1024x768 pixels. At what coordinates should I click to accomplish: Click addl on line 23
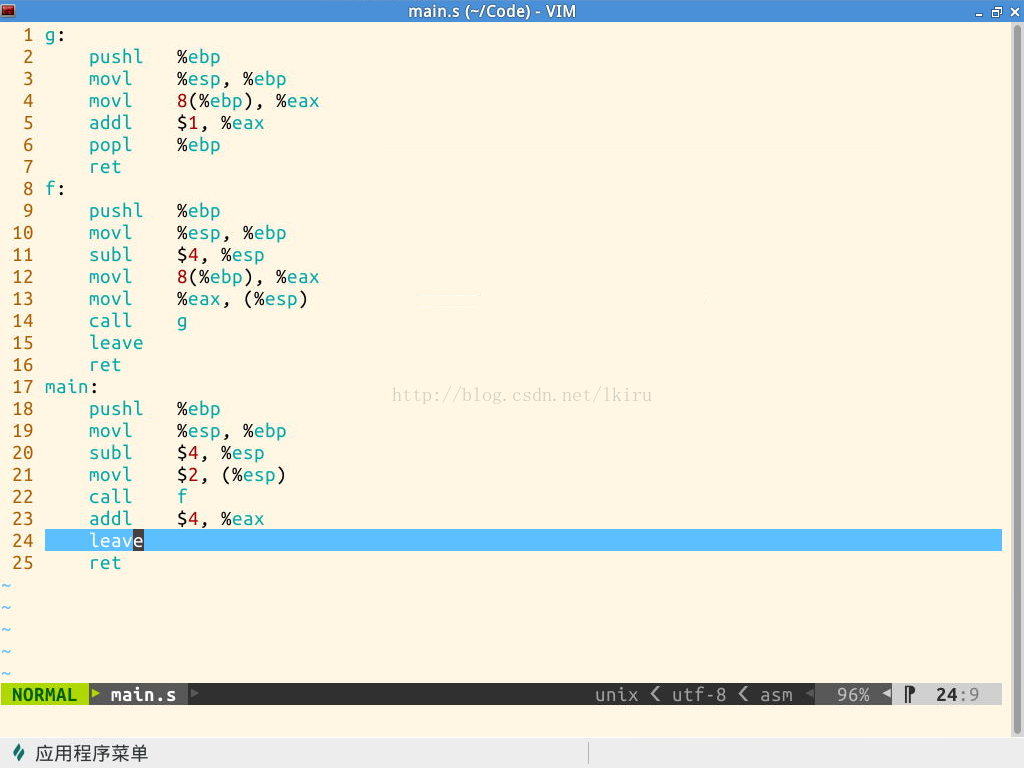110,519
